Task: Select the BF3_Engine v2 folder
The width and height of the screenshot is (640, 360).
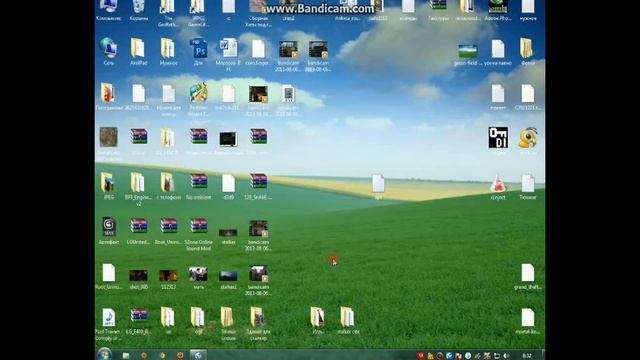Action: click(138, 183)
